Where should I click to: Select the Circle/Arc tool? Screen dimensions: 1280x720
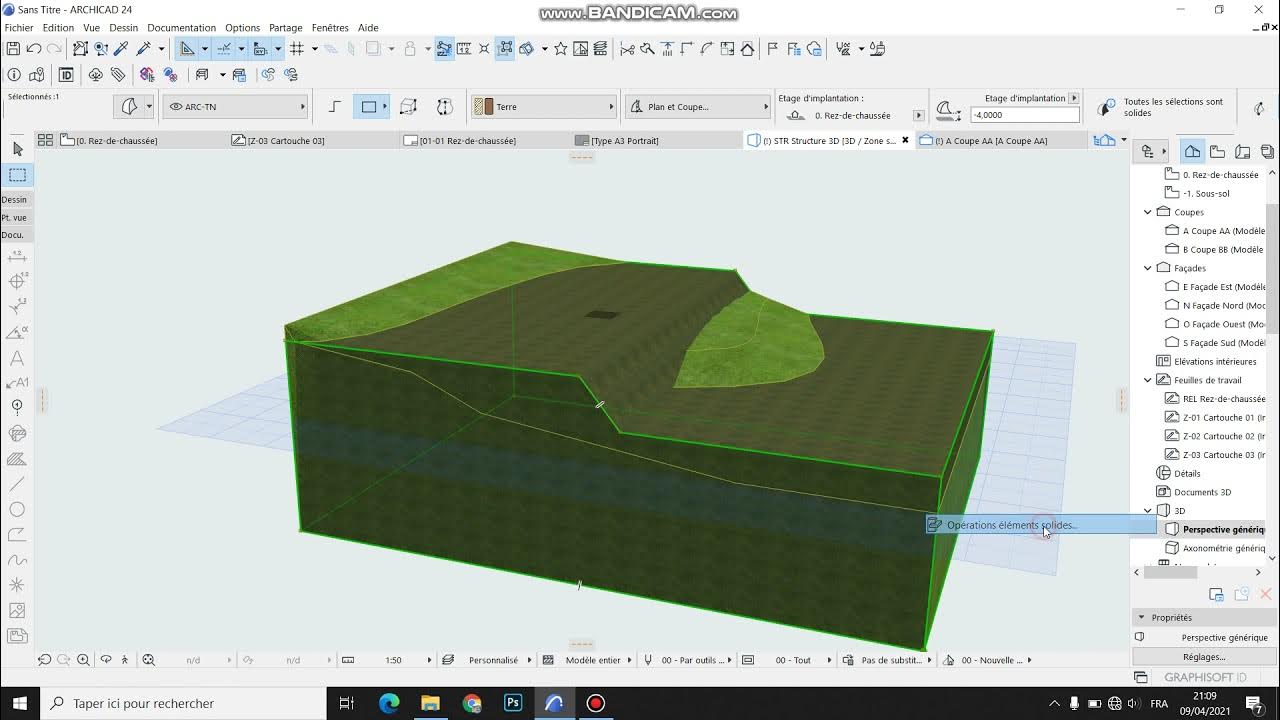tap(17, 510)
